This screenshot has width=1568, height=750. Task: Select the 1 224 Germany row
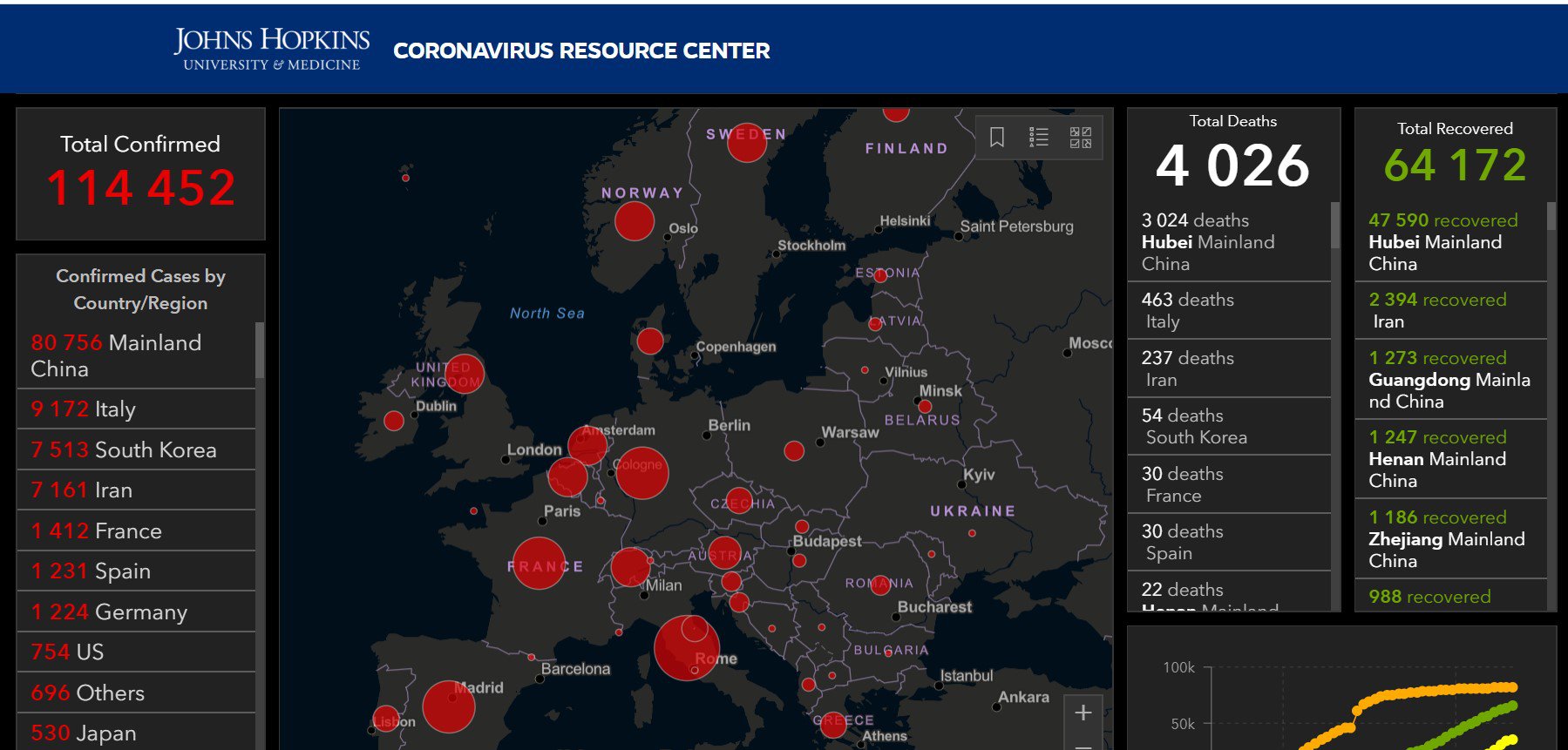[x=136, y=611]
